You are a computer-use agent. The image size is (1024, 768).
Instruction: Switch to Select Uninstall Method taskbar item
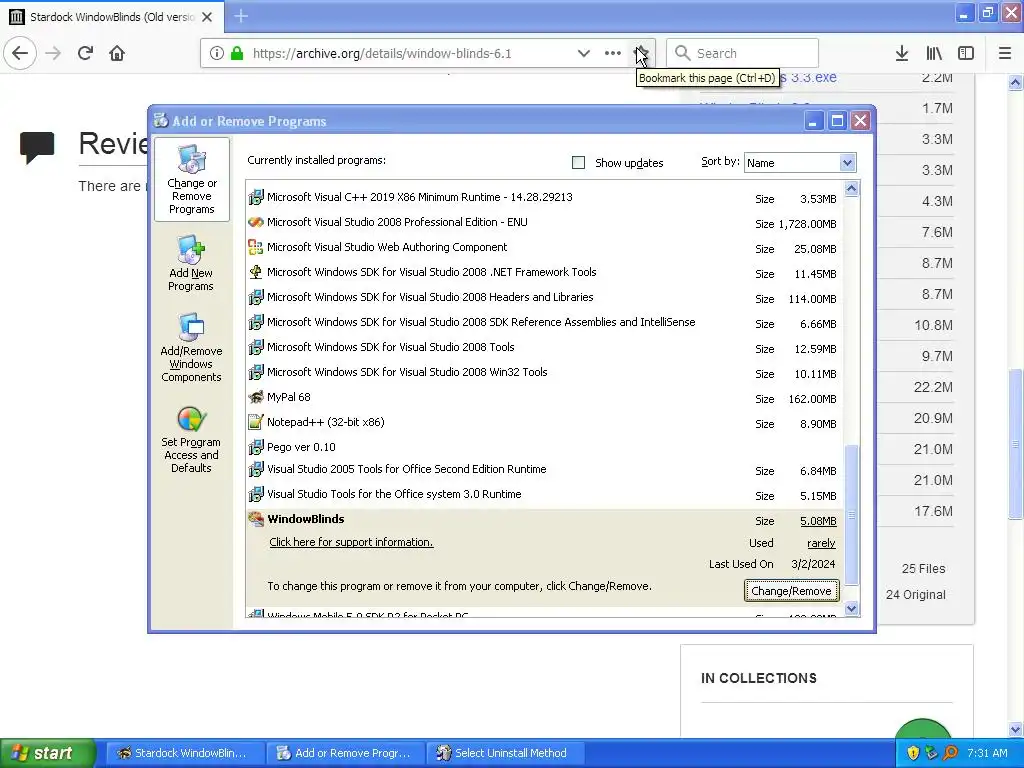point(505,753)
